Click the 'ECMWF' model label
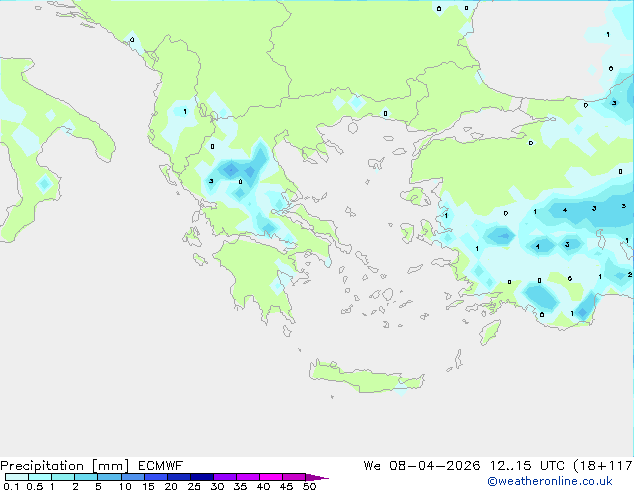The image size is (634, 490). pyautogui.click(x=160, y=466)
